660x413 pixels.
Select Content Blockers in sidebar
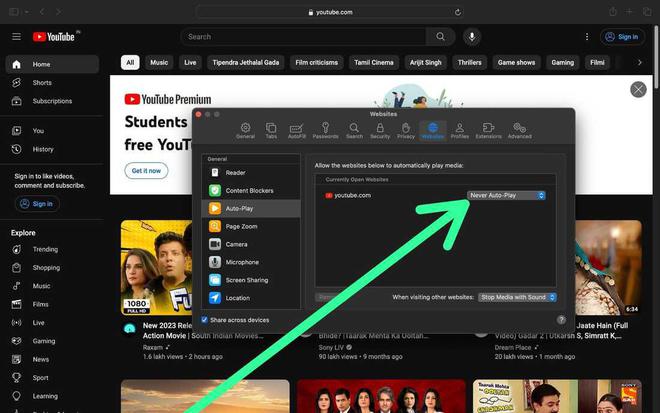pos(251,191)
